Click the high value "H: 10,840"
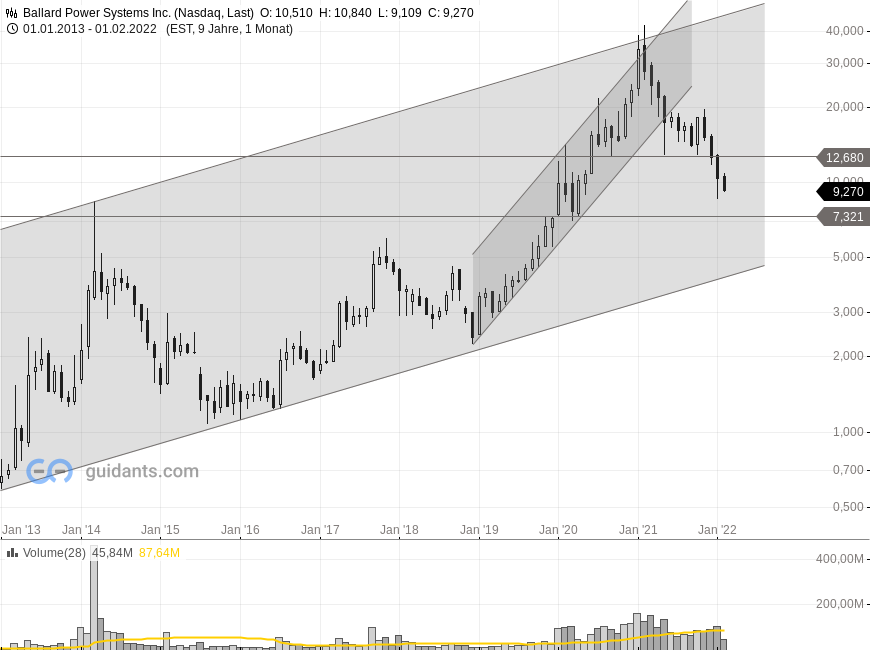The height and width of the screenshot is (650, 870). tap(345, 13)
